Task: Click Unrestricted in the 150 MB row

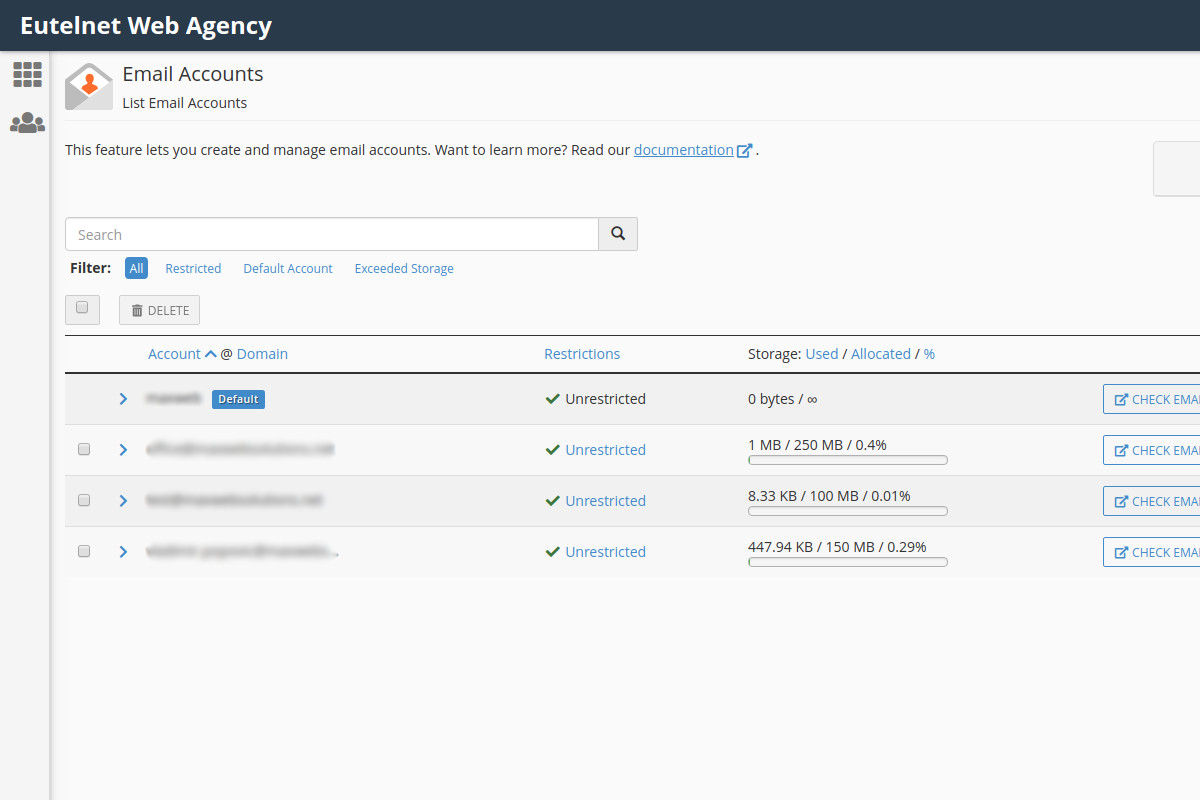Action: (x=606, y=552)
